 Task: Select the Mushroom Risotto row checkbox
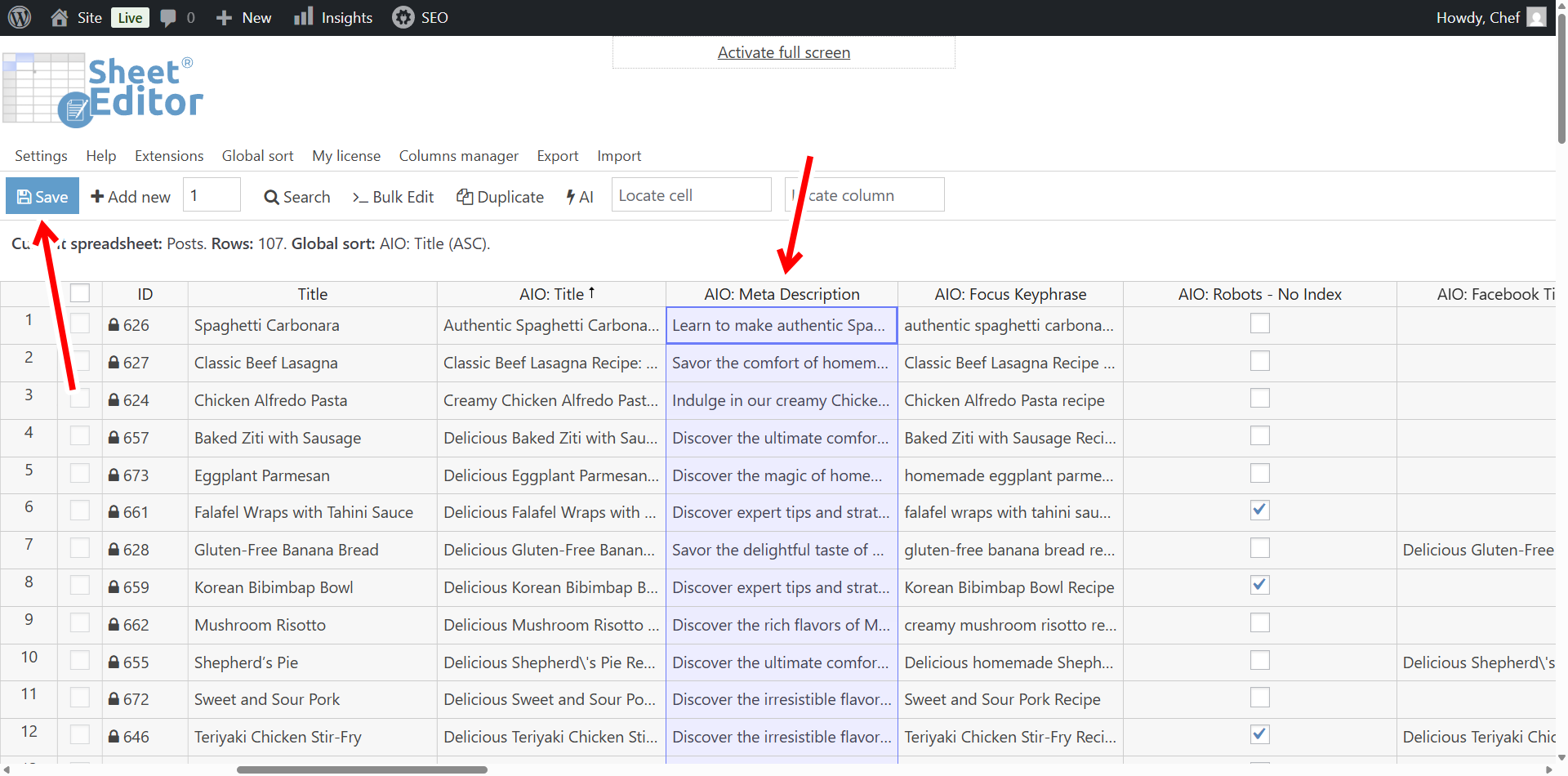click(x=80, y=623)
